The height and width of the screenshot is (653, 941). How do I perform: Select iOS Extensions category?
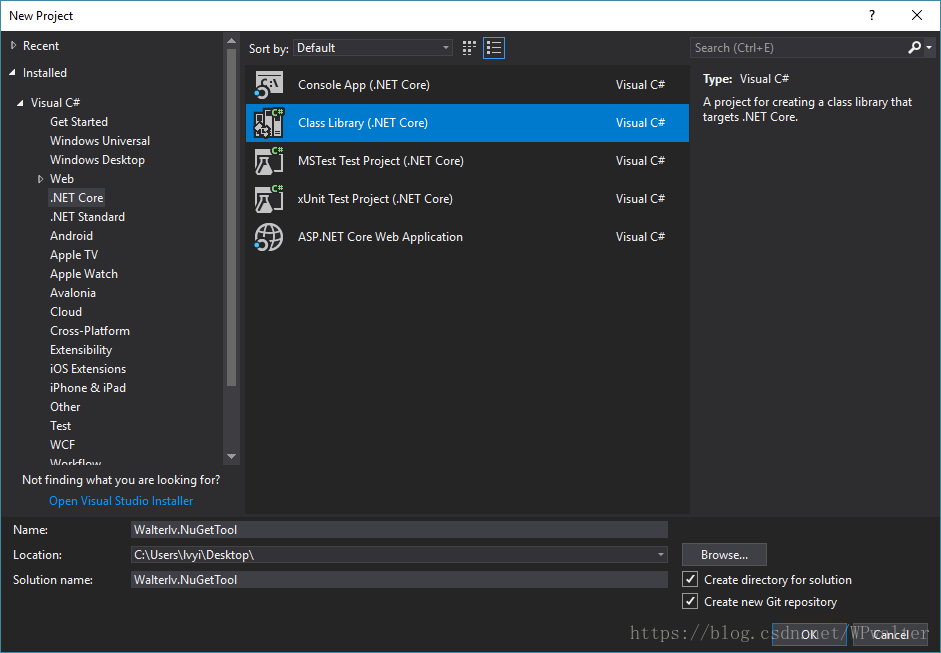(x=88, y=369)
